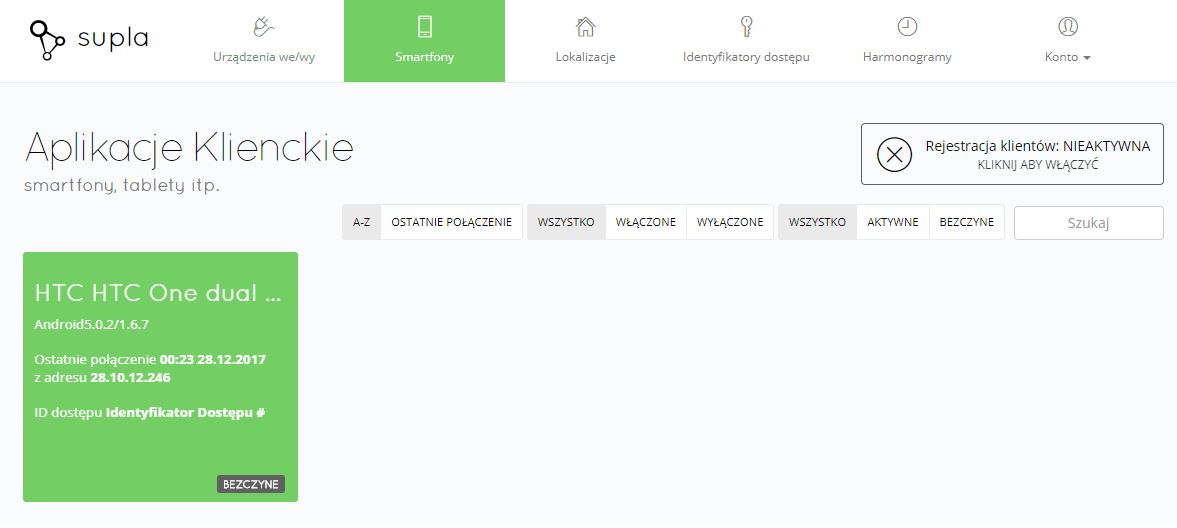Click the Supla logo icon
Image resolution: width=1177 pixels, height=528 pixels.
click(47, 40)
